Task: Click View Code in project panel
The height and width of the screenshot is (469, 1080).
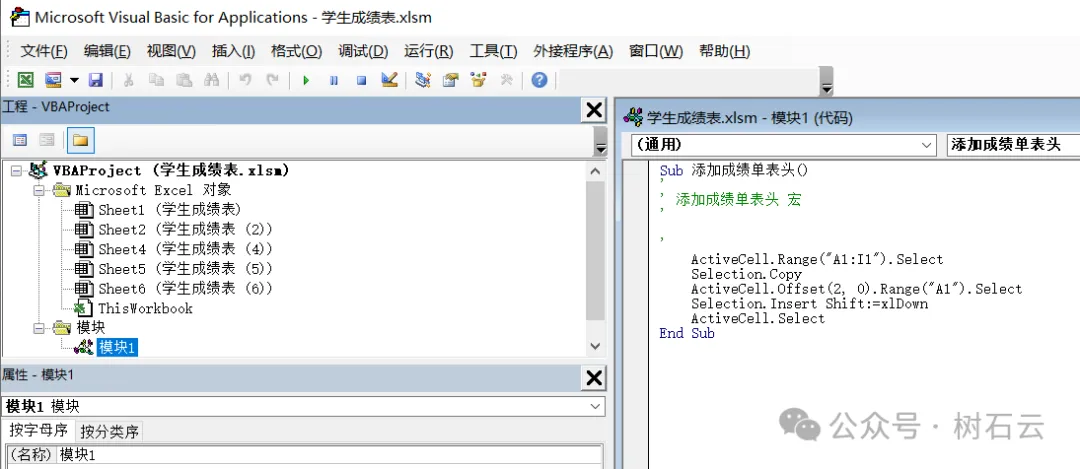Action: (20, 140)
